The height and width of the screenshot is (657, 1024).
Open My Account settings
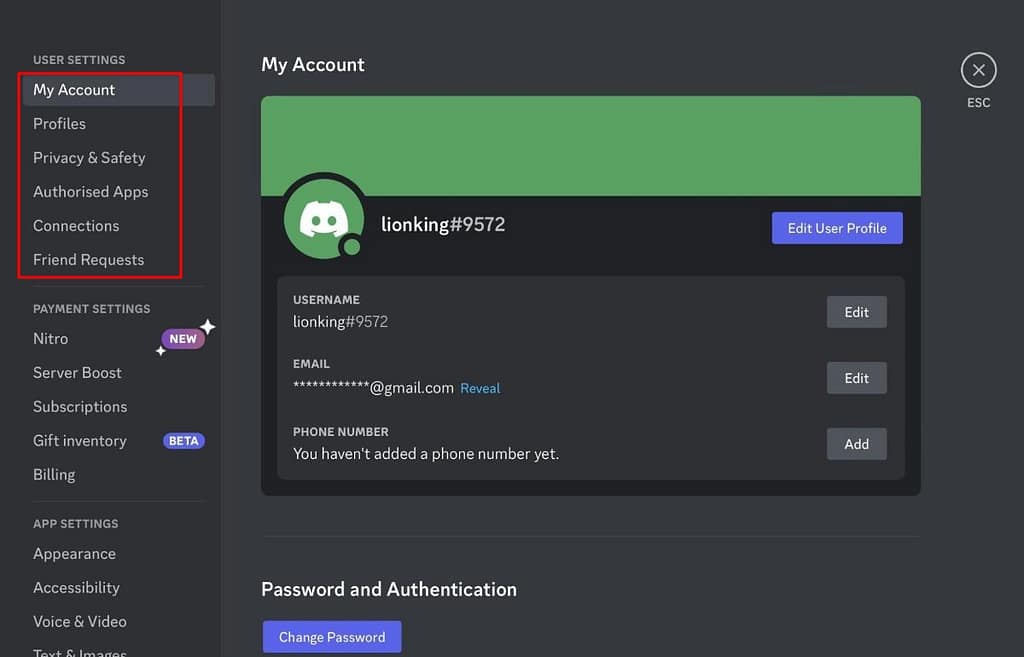click(x=118, y=90)
